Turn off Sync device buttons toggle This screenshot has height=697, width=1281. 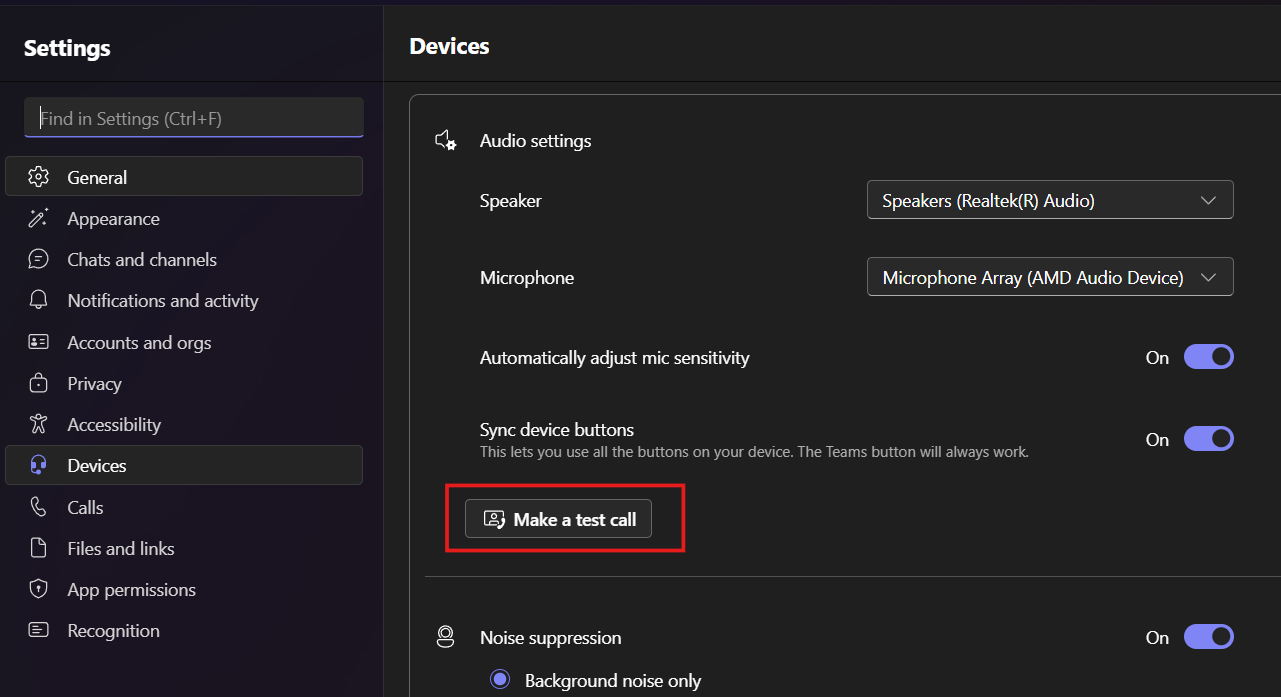click(x=1209, y=439)
